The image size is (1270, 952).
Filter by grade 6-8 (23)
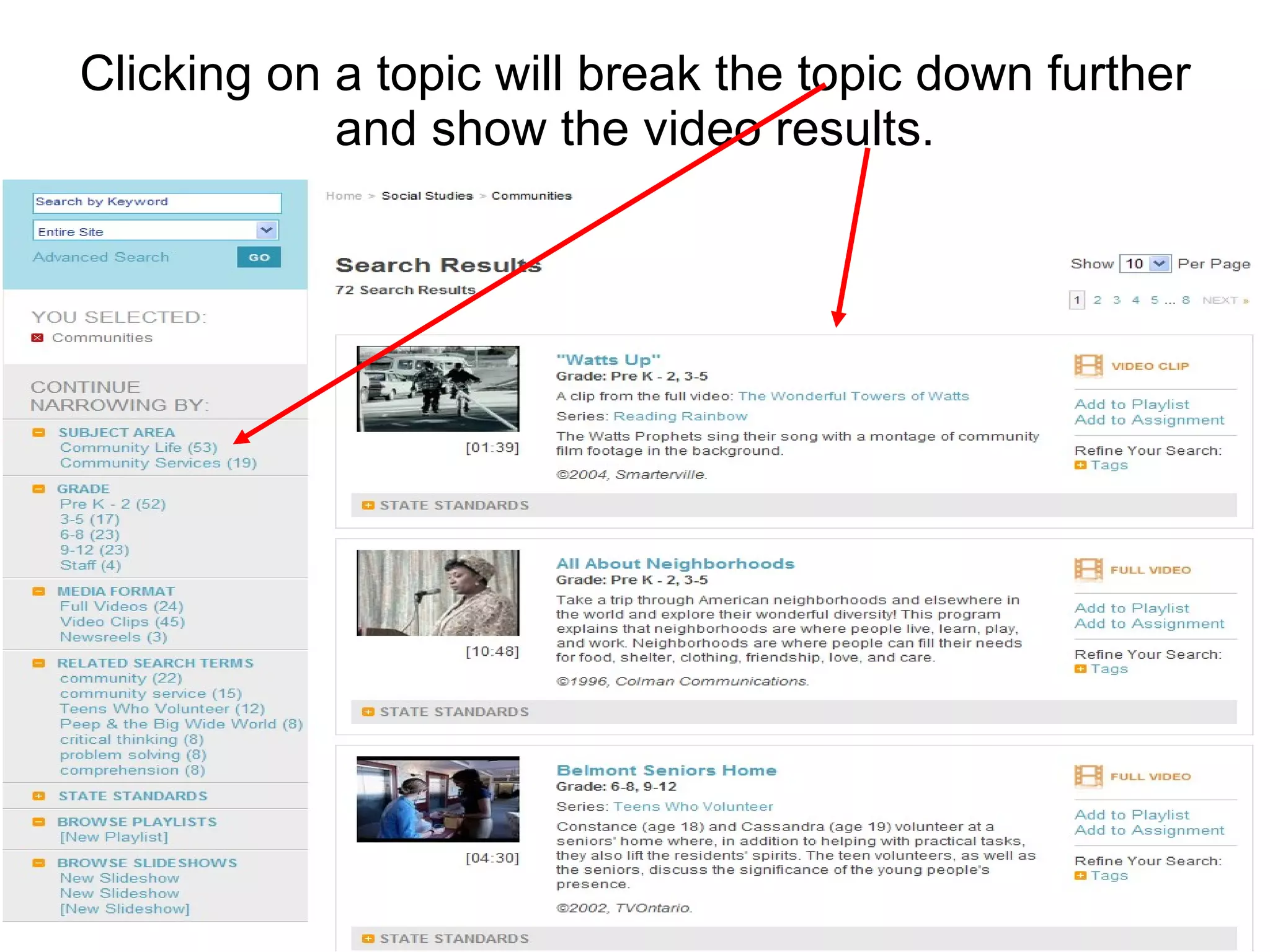[90, 535]
